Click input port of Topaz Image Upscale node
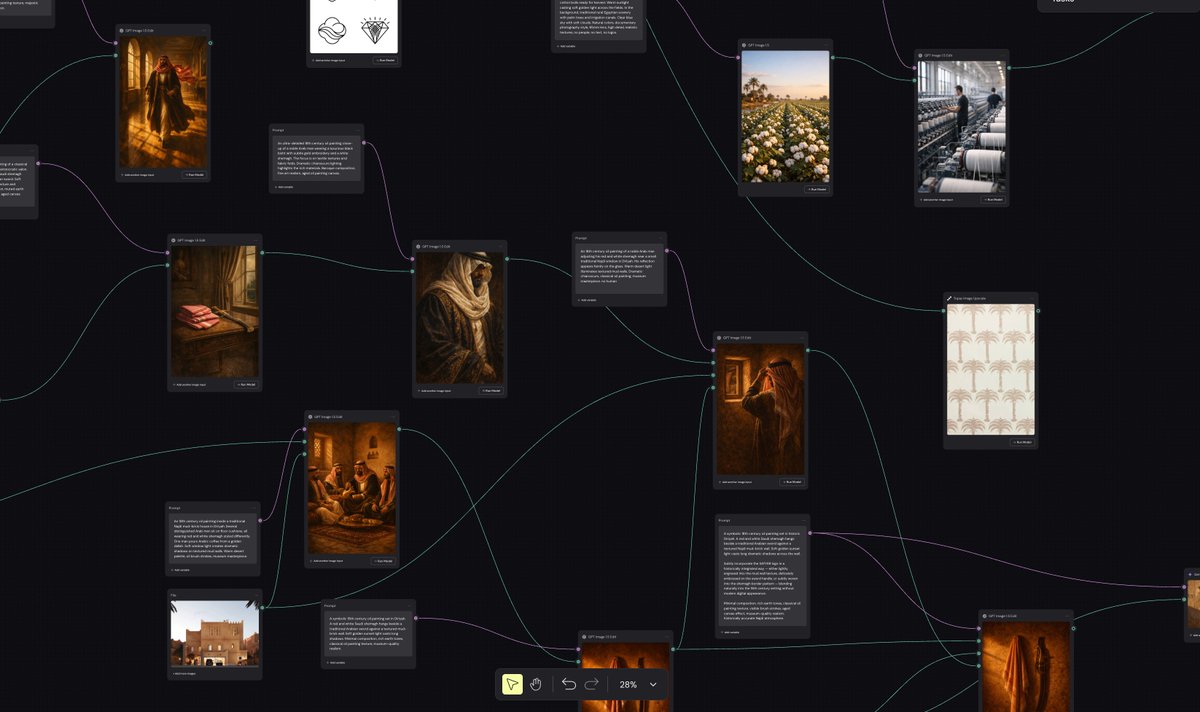1200x712 pixels. (x=943, y=311)
